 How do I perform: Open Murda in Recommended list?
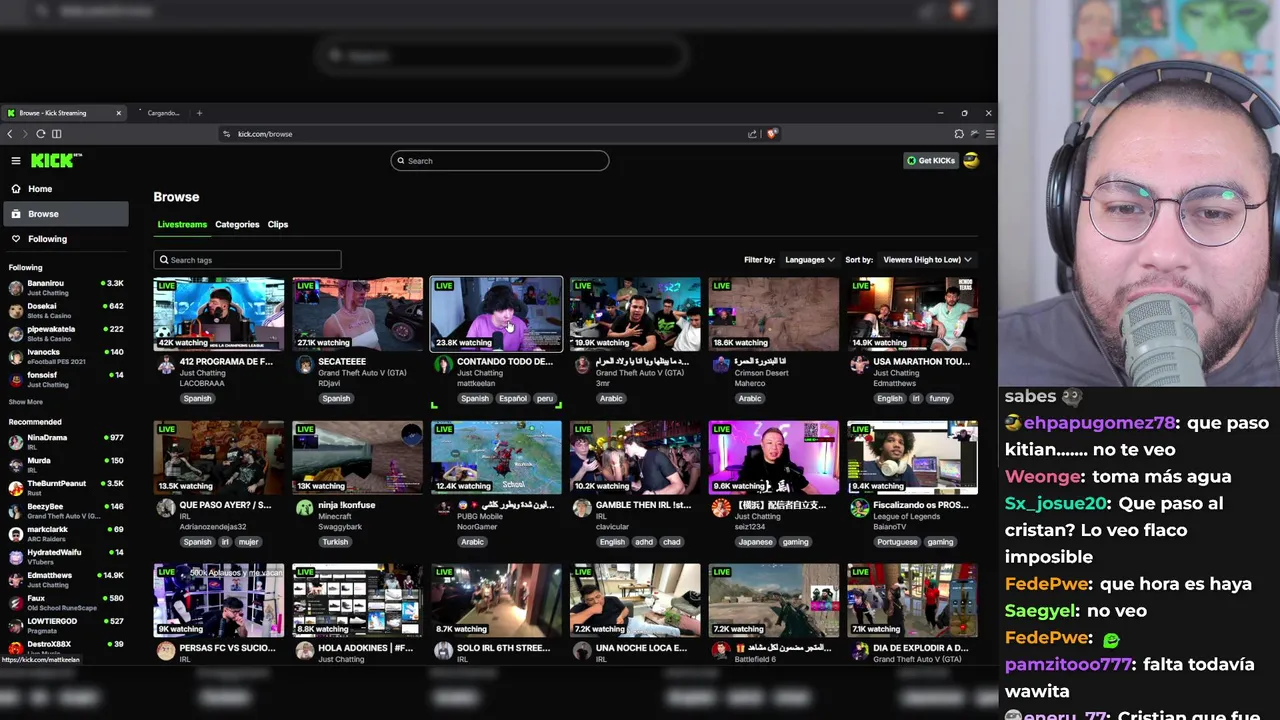pyautogui.click(x=66, y=465)
